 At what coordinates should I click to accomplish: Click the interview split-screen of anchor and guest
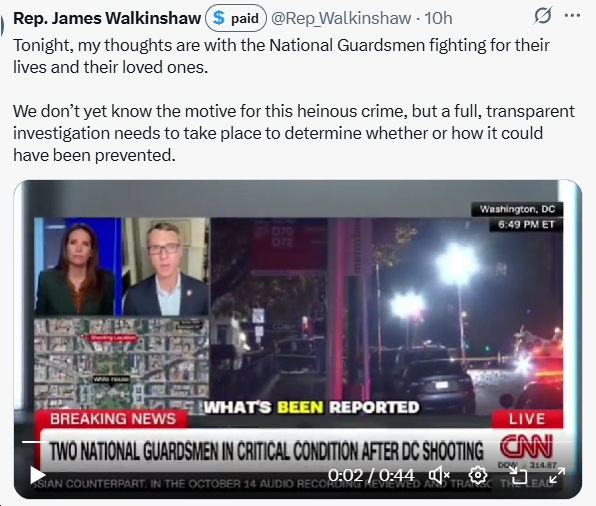click(122, 266)
